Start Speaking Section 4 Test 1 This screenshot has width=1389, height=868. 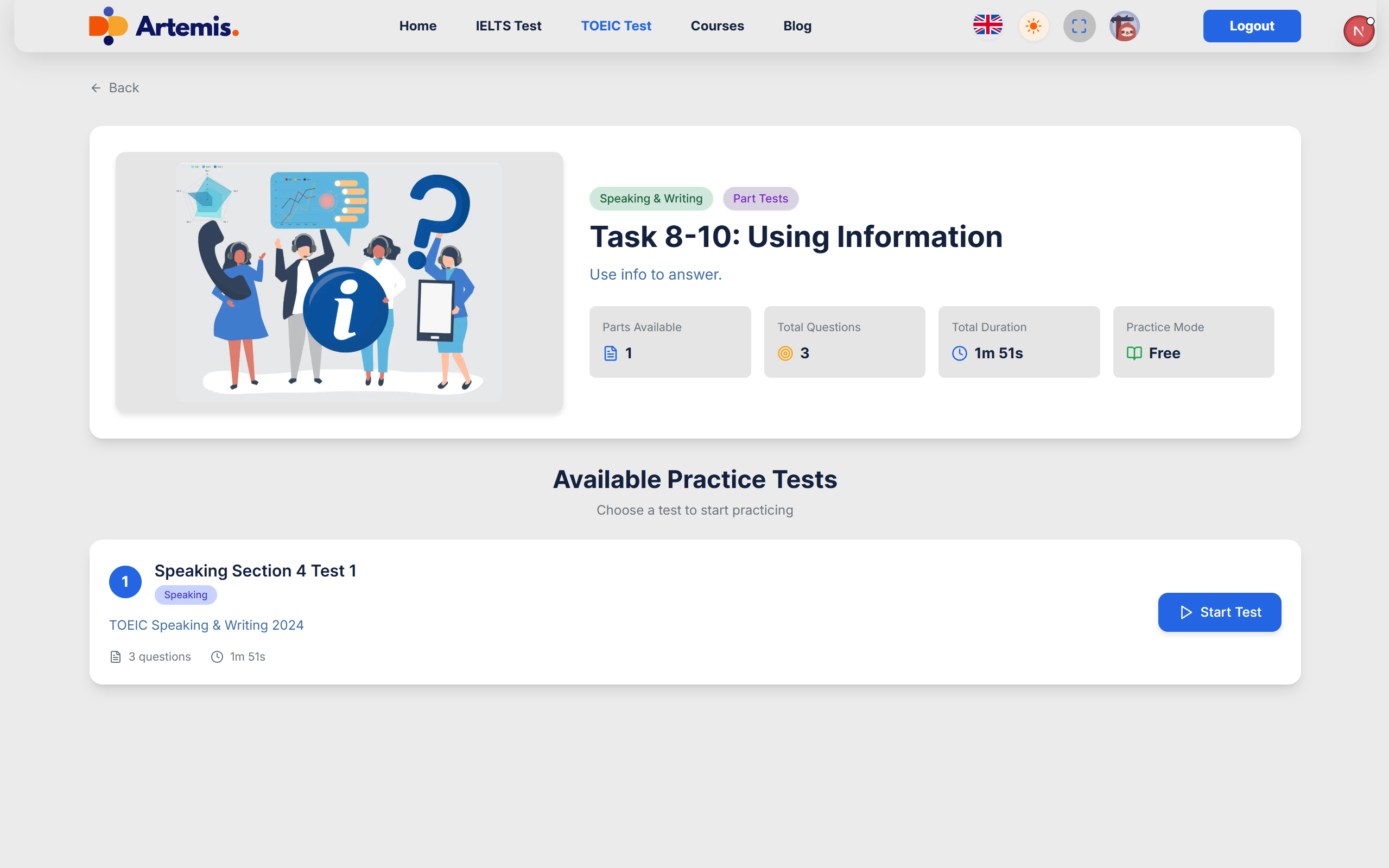point(1219,612)
